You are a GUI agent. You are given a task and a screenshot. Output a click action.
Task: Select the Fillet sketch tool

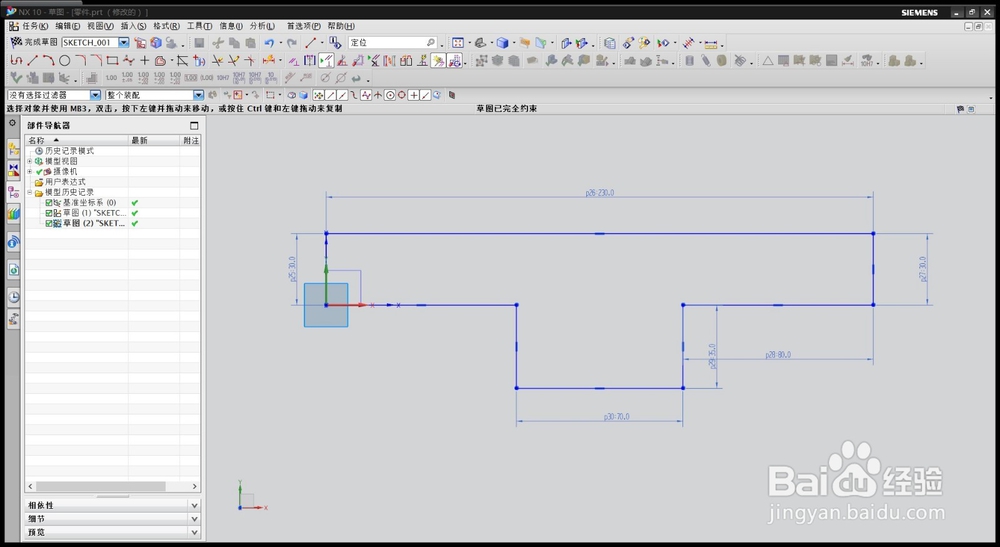click(x=80, y=61)
